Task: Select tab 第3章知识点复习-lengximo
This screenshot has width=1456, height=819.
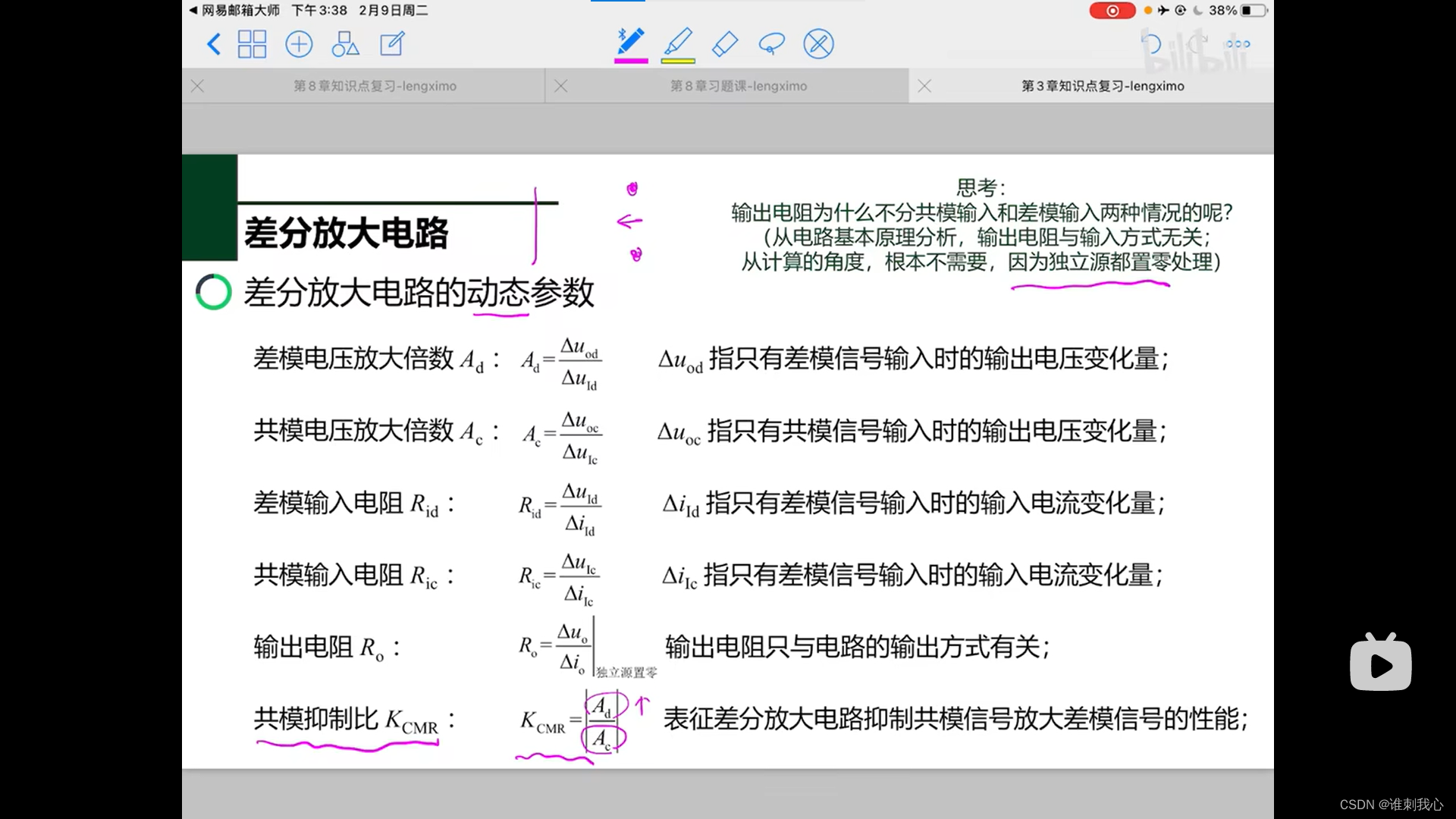Action: (x=1102, y=86)
